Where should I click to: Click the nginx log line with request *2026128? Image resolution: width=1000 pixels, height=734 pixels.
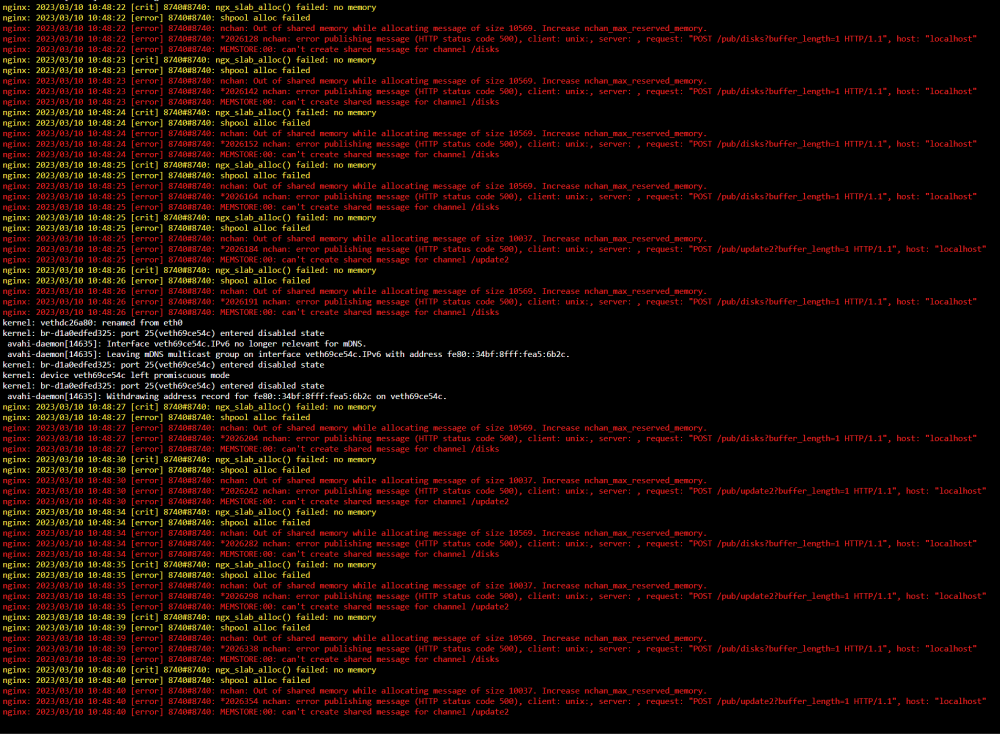(x=489, y=39)
